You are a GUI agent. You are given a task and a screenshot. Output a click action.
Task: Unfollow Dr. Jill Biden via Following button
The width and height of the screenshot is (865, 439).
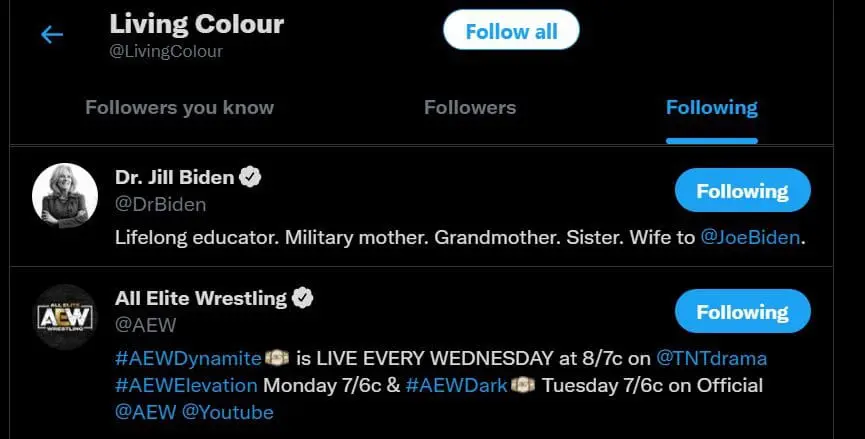742,191
